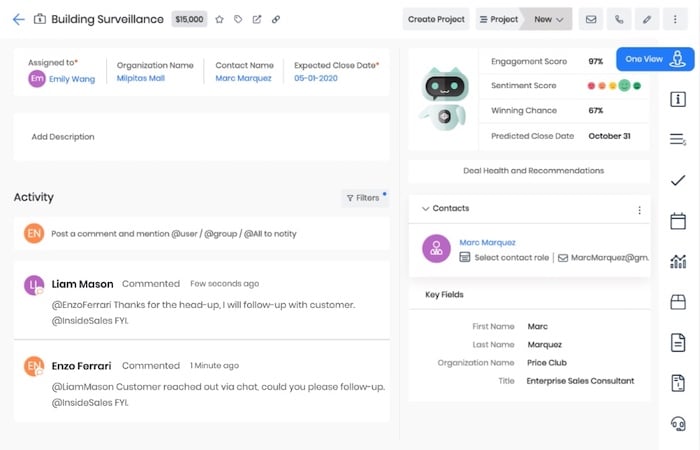Click the pencil edit icon
700x450 pixels.
click(x=647, y=19)
